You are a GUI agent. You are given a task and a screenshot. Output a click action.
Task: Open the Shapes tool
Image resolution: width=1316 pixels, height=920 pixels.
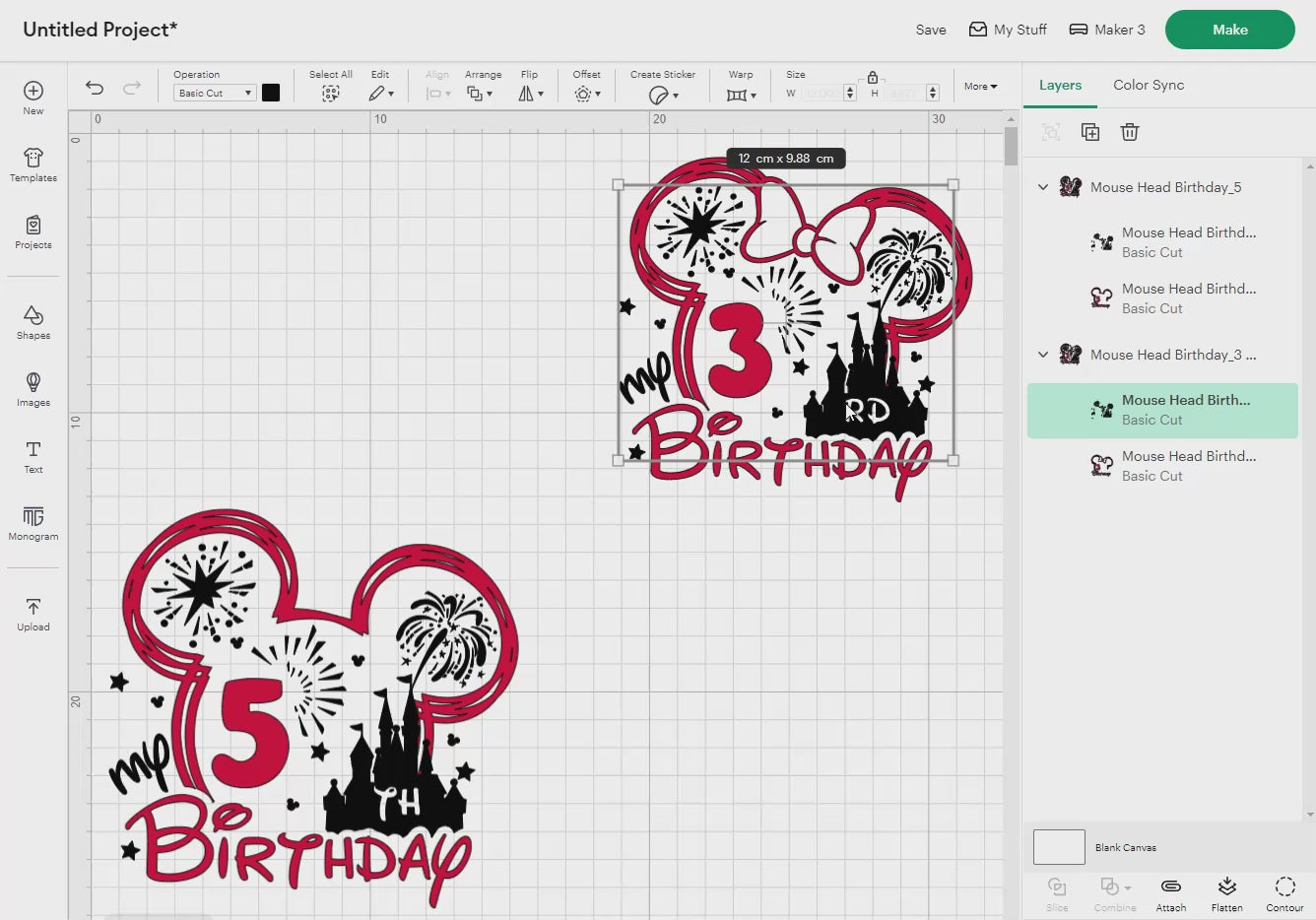[33, 322]
